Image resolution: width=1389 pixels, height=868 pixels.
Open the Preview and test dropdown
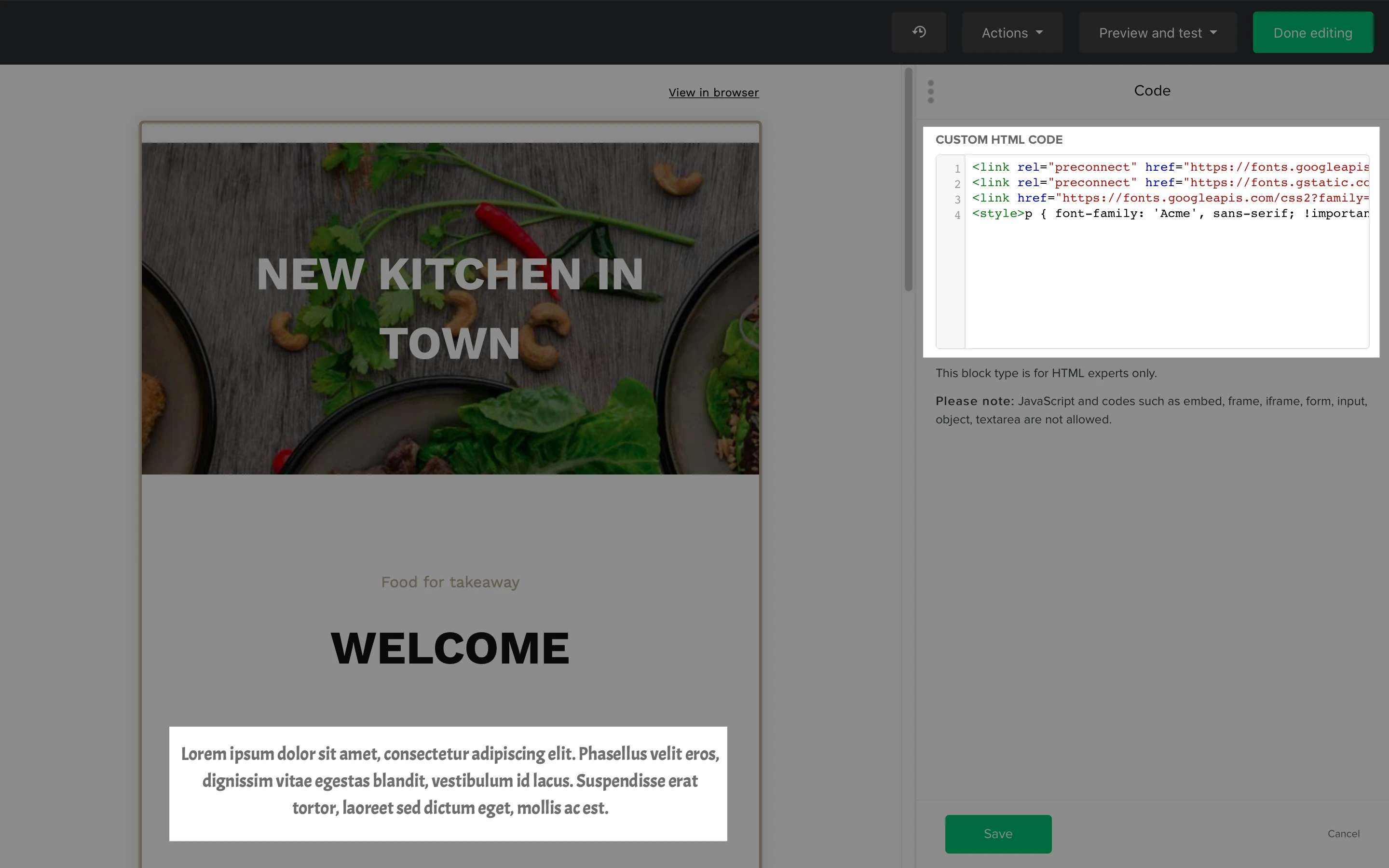click(x=1157, y=33)
